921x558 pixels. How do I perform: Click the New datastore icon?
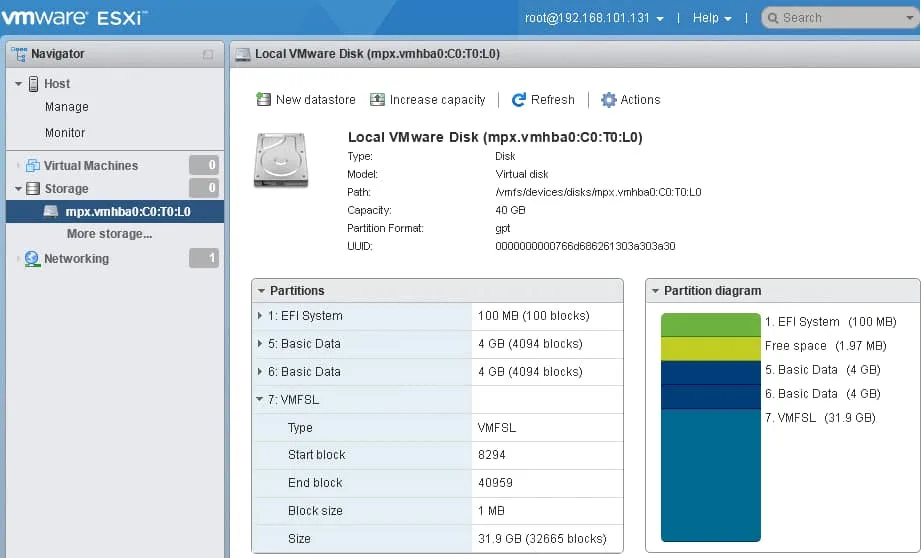(x=263, y=100)
